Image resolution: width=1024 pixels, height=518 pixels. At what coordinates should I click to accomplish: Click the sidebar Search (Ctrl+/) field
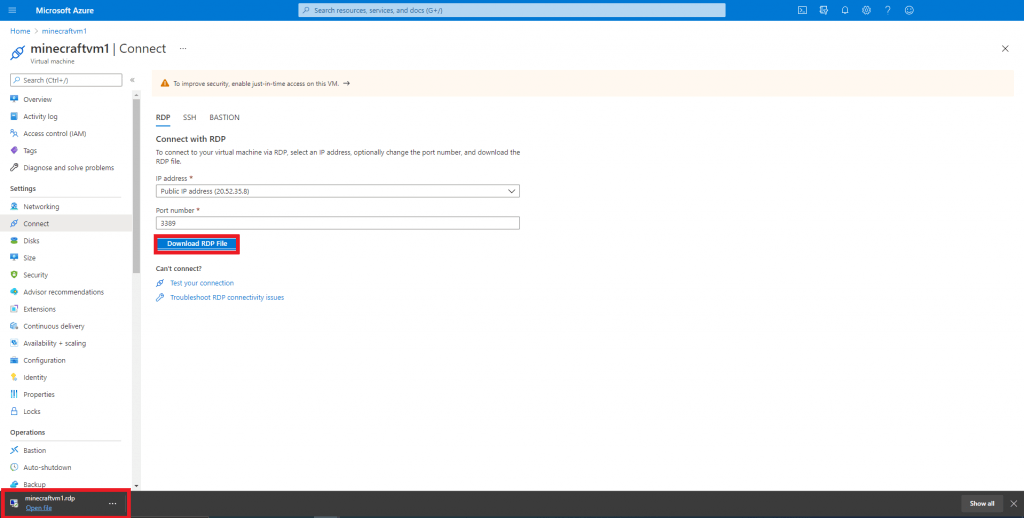click(66, 80)
